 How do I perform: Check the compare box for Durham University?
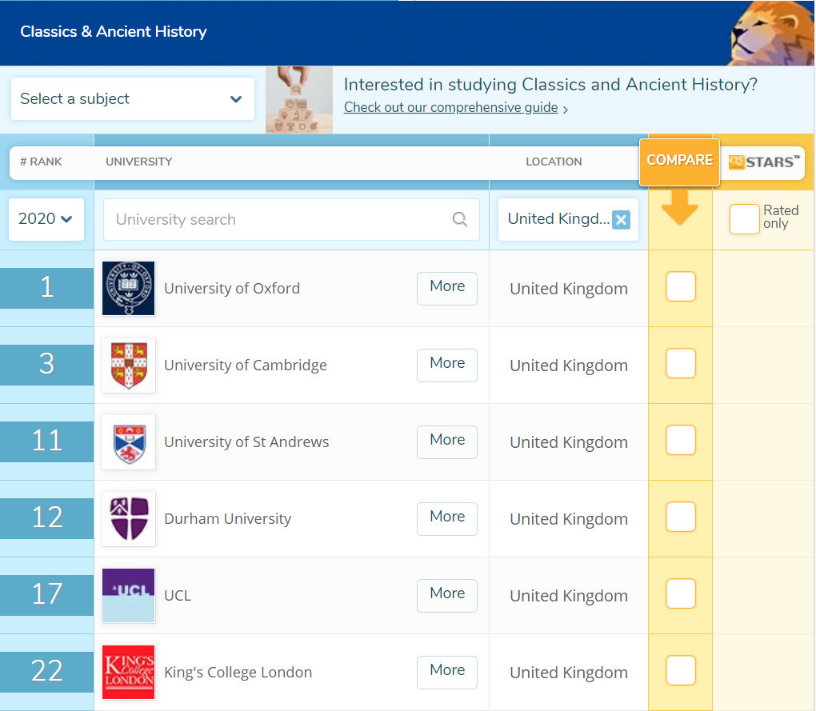click(681, 517)
